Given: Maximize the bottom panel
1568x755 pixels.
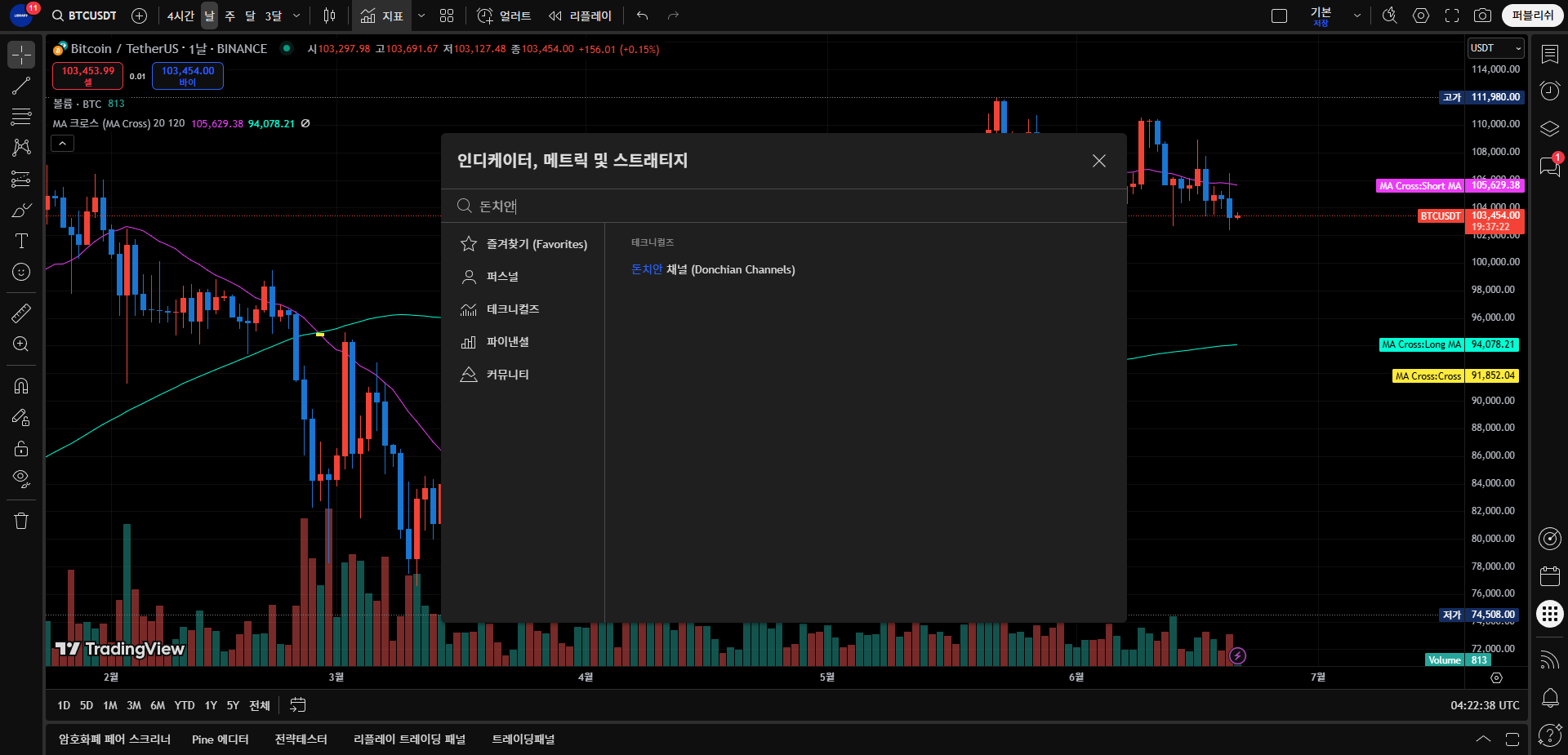Looking at the screenshot, I should tap(1512, 739).
